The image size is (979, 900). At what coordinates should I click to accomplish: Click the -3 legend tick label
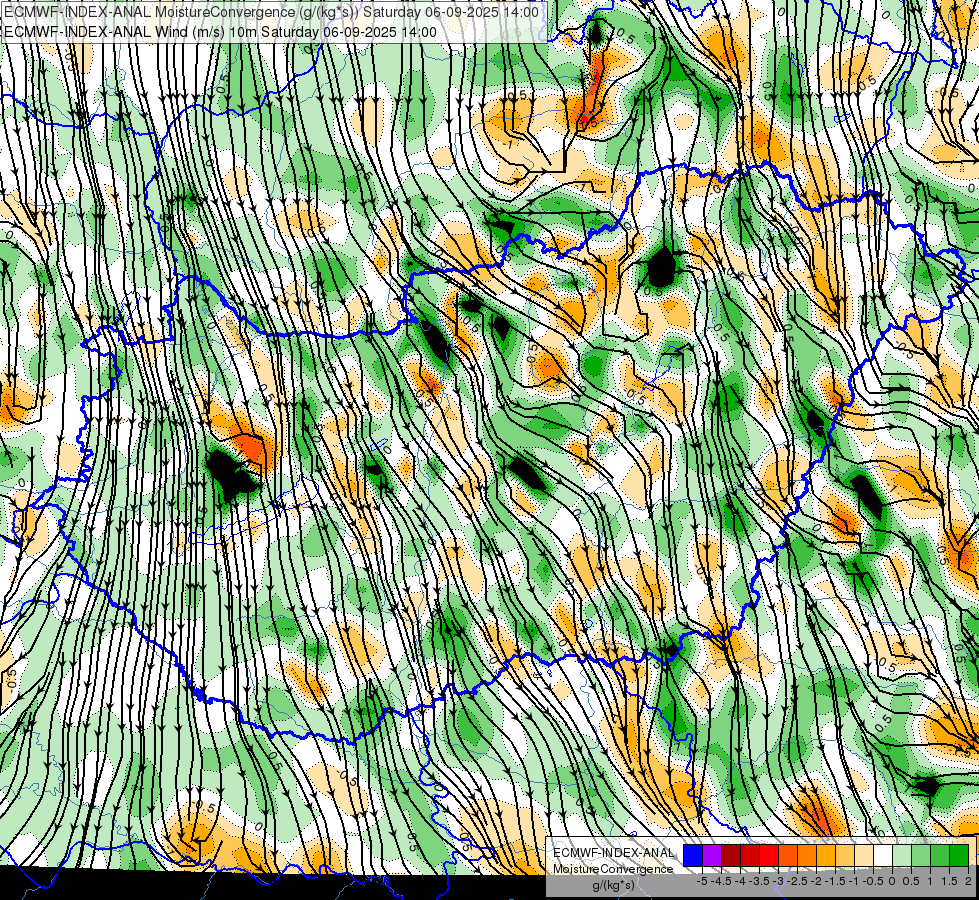(x=778, y=881)
